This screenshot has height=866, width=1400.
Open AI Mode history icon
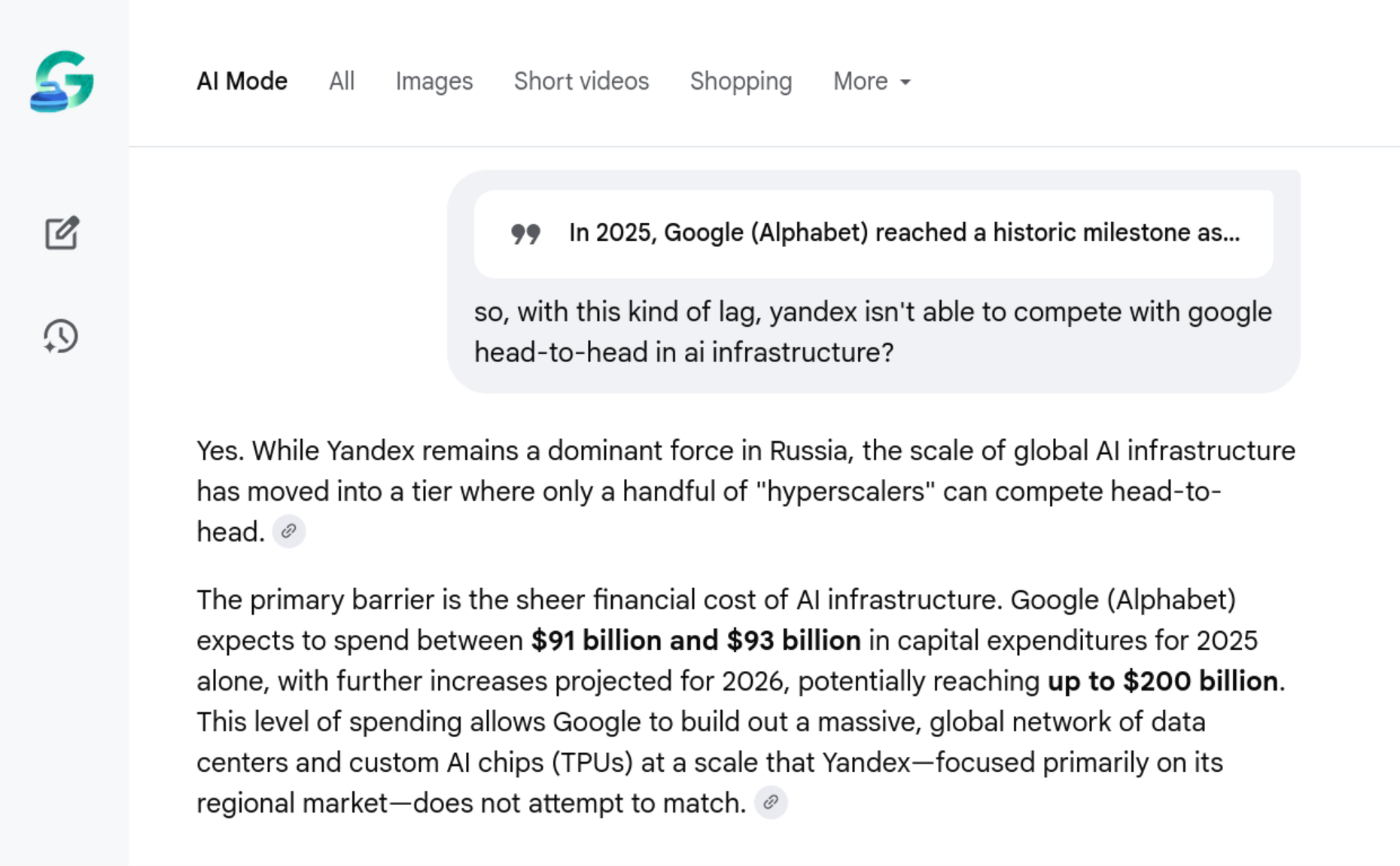(x=61, y=336)
